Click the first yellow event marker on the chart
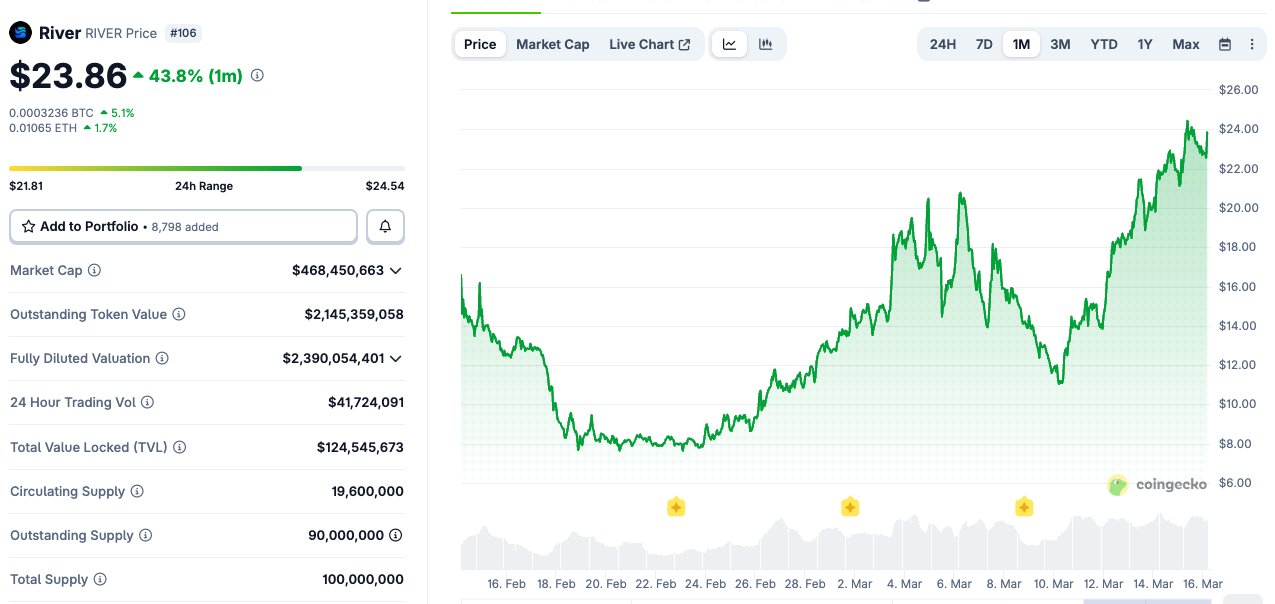Screen dimensions: 1275x604 [676, 507]
